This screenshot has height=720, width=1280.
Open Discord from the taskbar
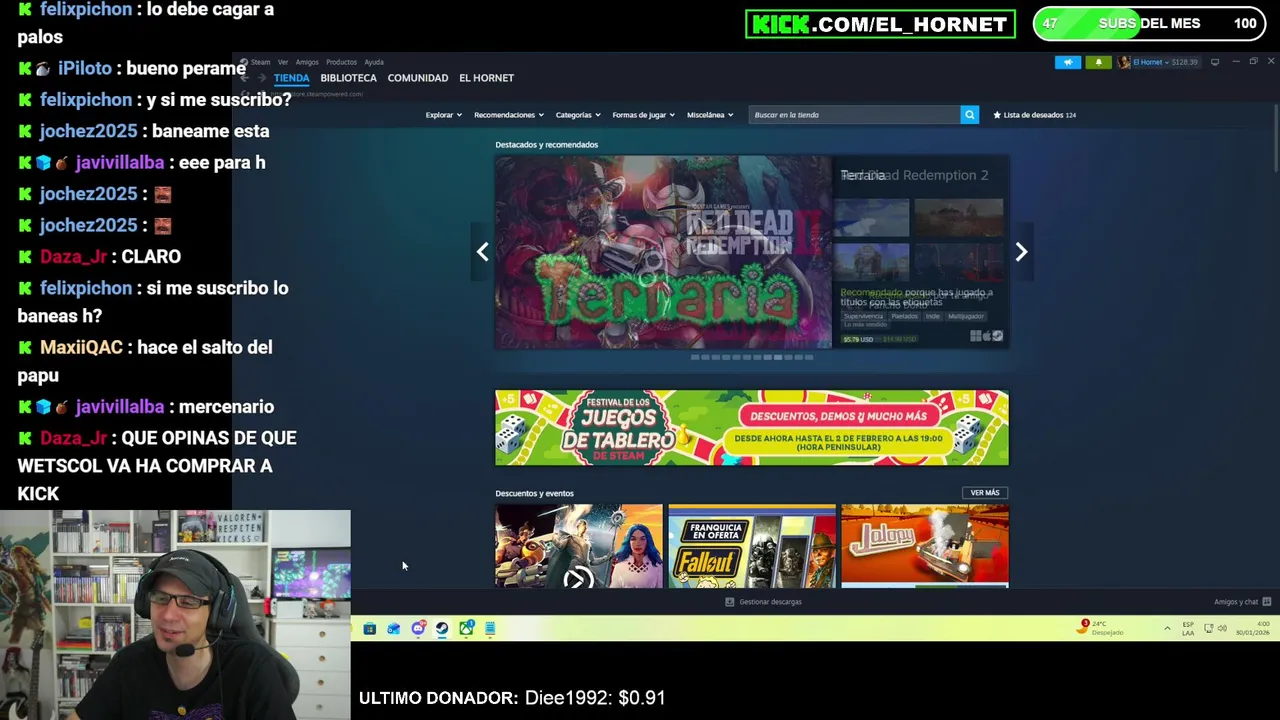pyautogui.click(x=418, y=628)
